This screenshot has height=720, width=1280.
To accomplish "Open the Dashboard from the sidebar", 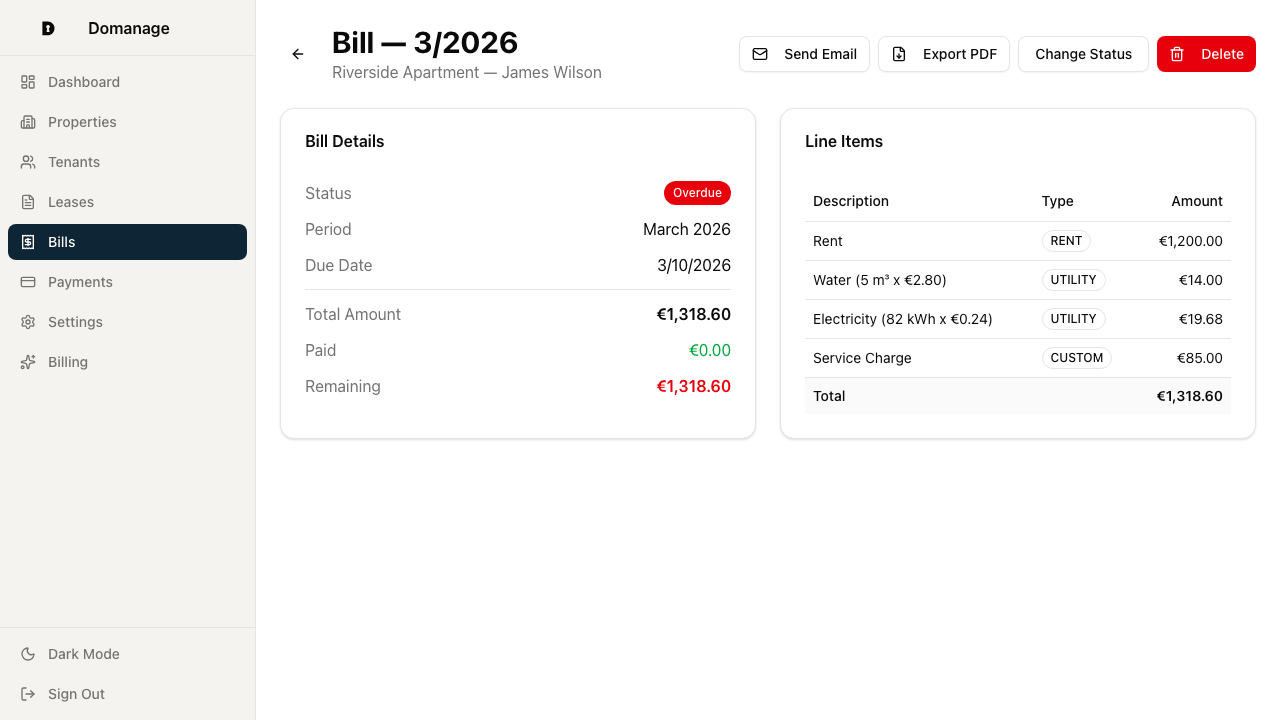I will point(83,82).
